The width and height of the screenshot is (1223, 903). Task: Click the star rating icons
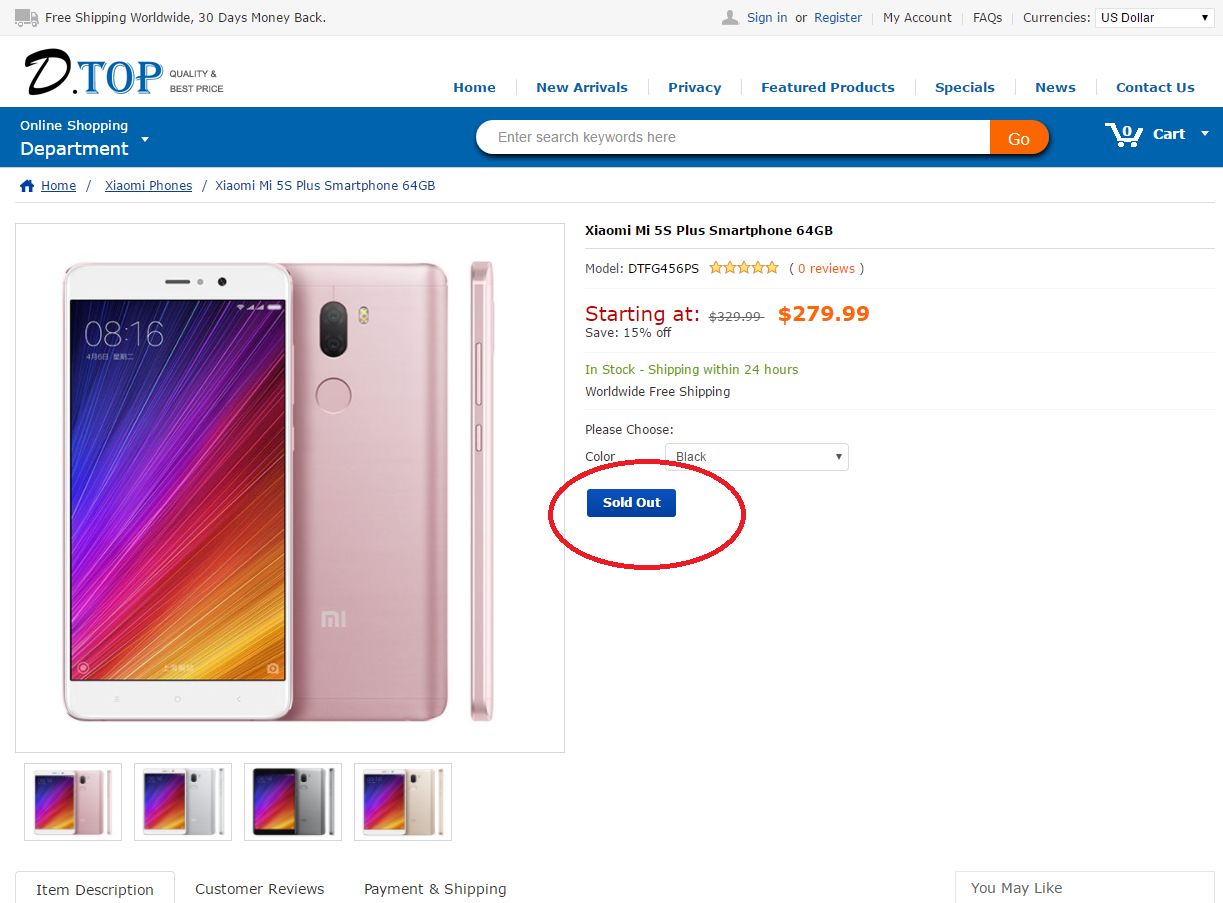[x=743, y=268]
